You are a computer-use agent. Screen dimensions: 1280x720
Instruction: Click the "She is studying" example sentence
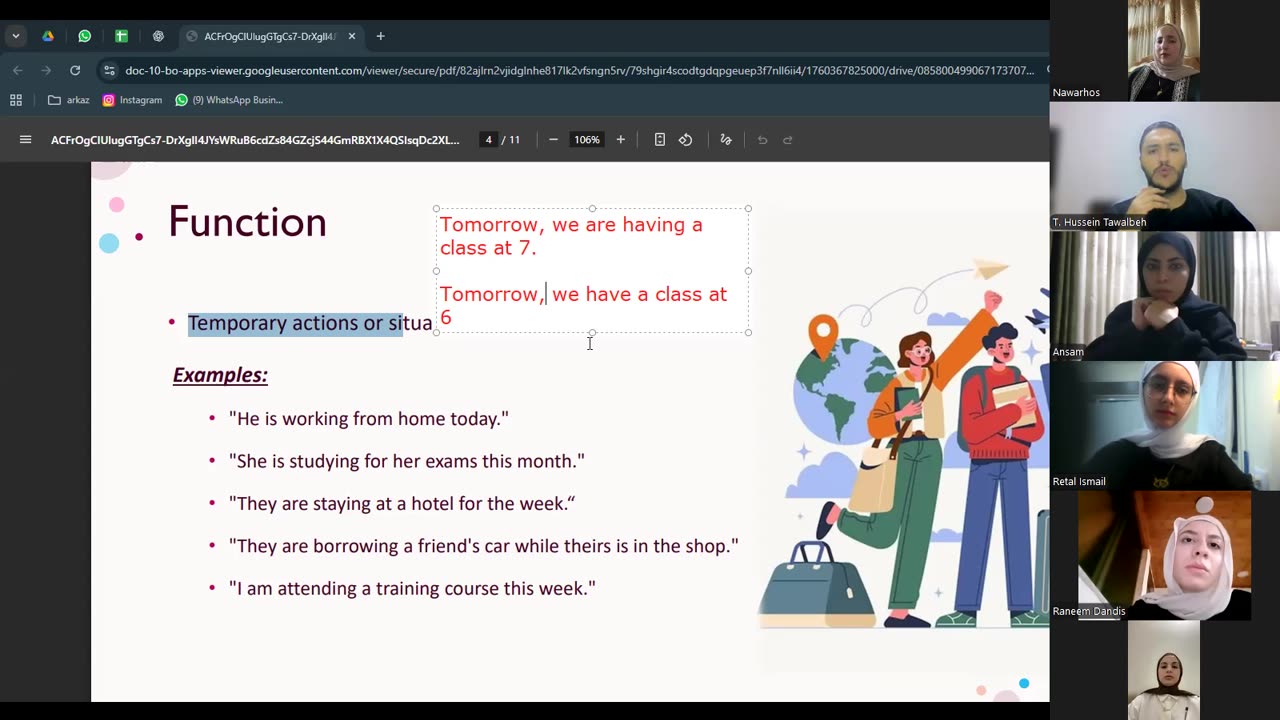pyautogui.click(x=407, y=461)
